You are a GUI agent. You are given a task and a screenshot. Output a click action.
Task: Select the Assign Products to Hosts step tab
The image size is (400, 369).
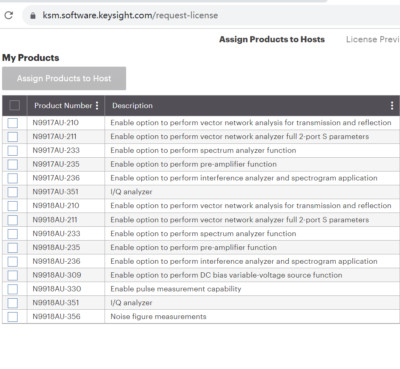(x=272, y=39)
